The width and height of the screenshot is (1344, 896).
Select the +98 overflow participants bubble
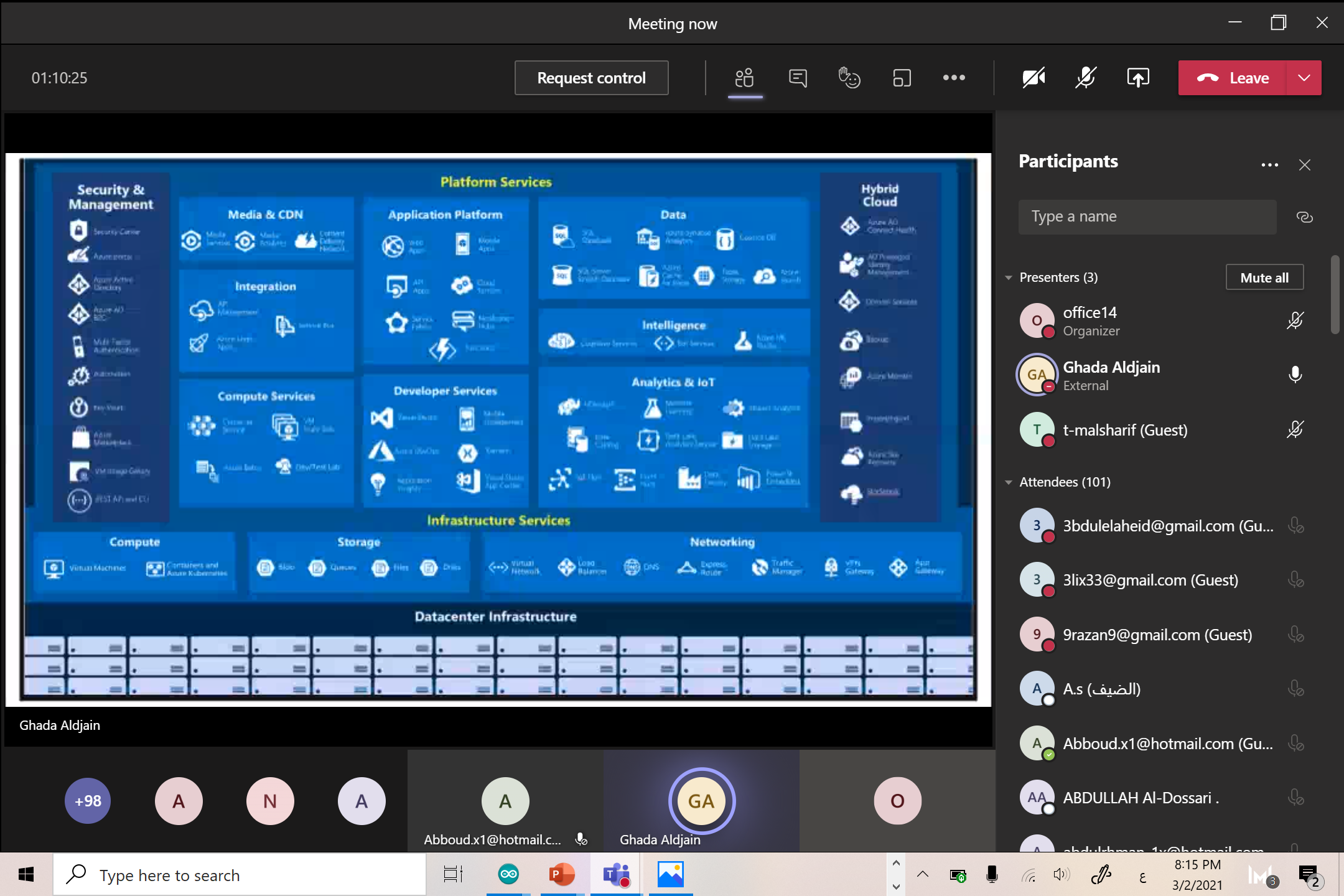tap(88, 801)
